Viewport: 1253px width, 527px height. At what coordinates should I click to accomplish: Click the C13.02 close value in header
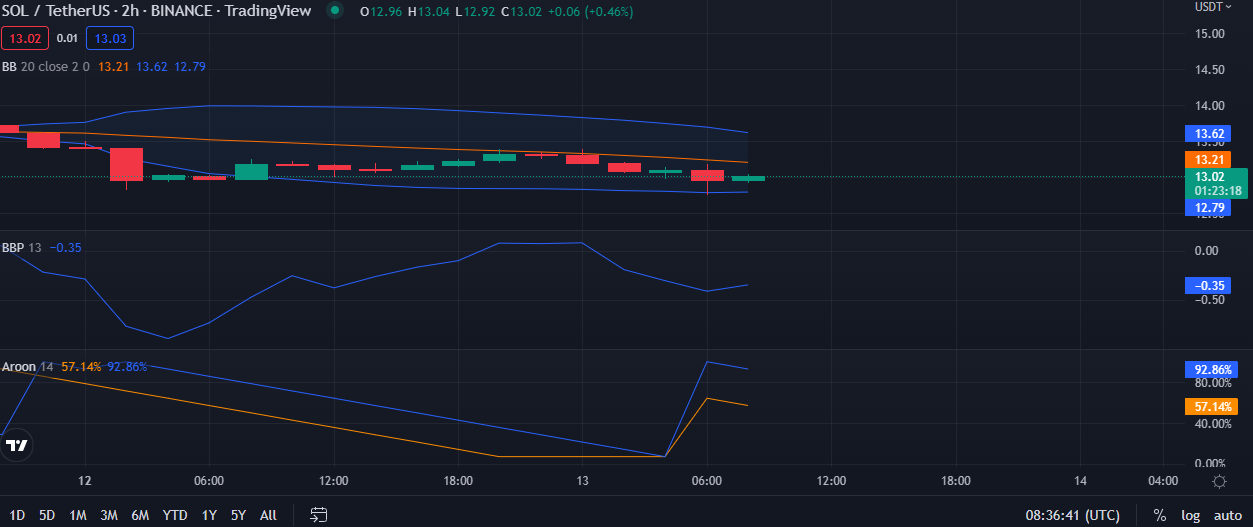pyautogui.click(x=521, y=12)
